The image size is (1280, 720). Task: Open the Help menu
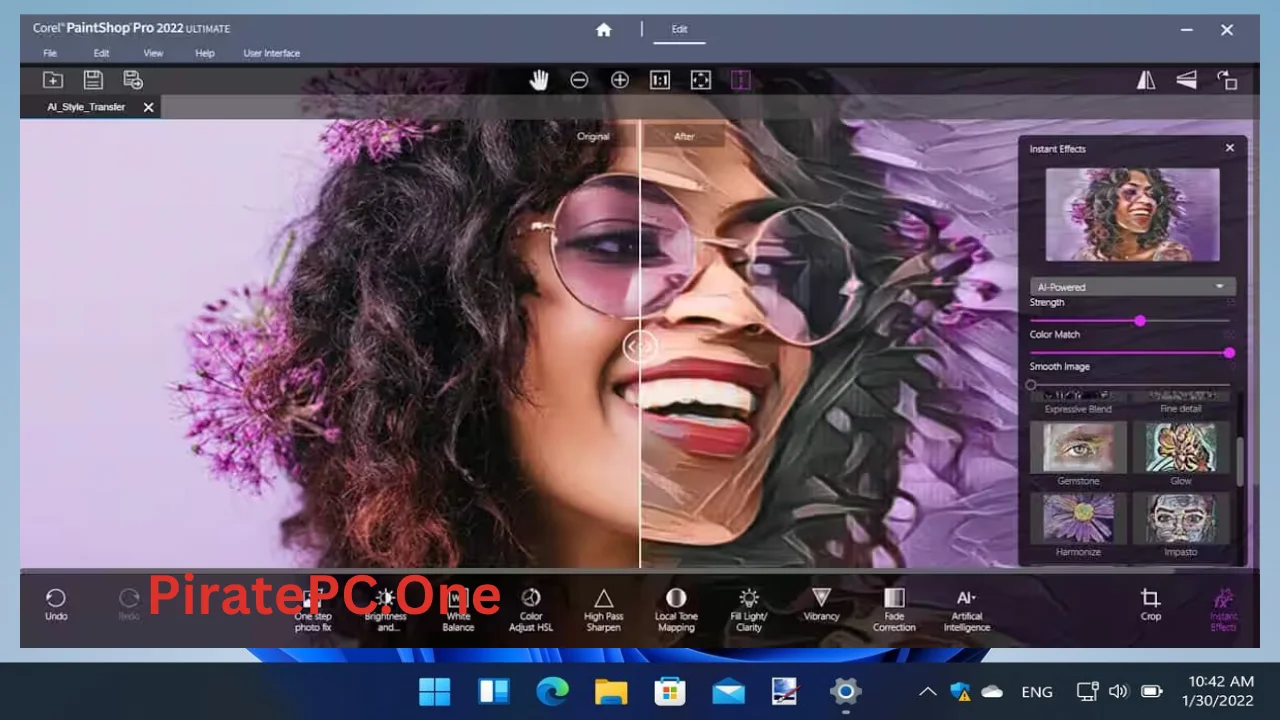(x=204, y=53)
